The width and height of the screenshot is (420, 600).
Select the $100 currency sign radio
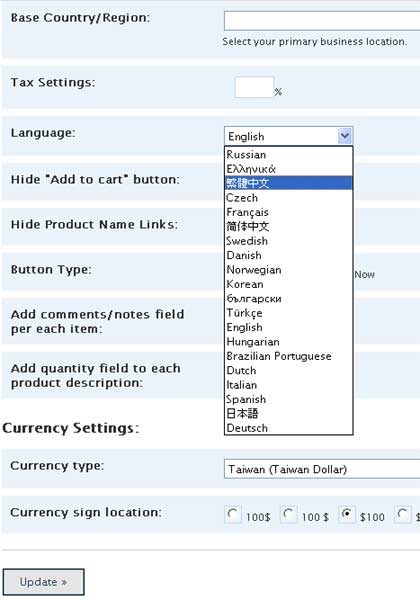(347, 514)
